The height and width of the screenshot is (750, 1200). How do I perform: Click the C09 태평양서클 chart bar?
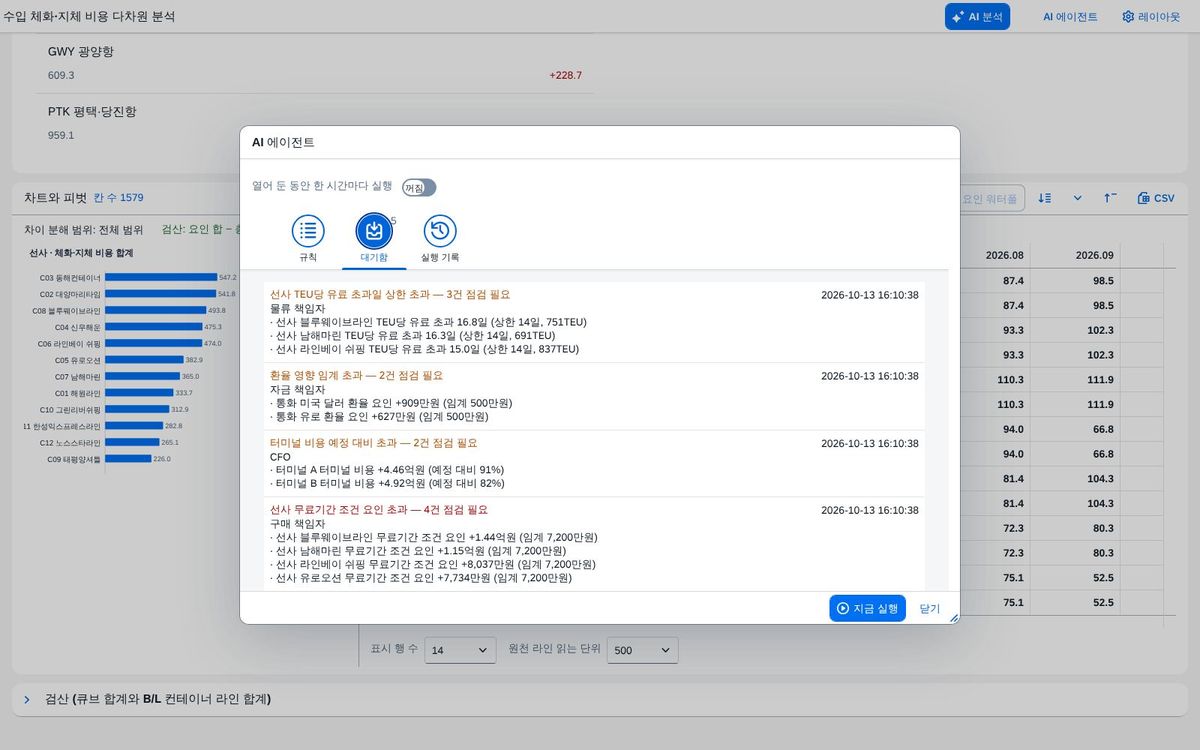pyautogui.click(x=128, y=459)
